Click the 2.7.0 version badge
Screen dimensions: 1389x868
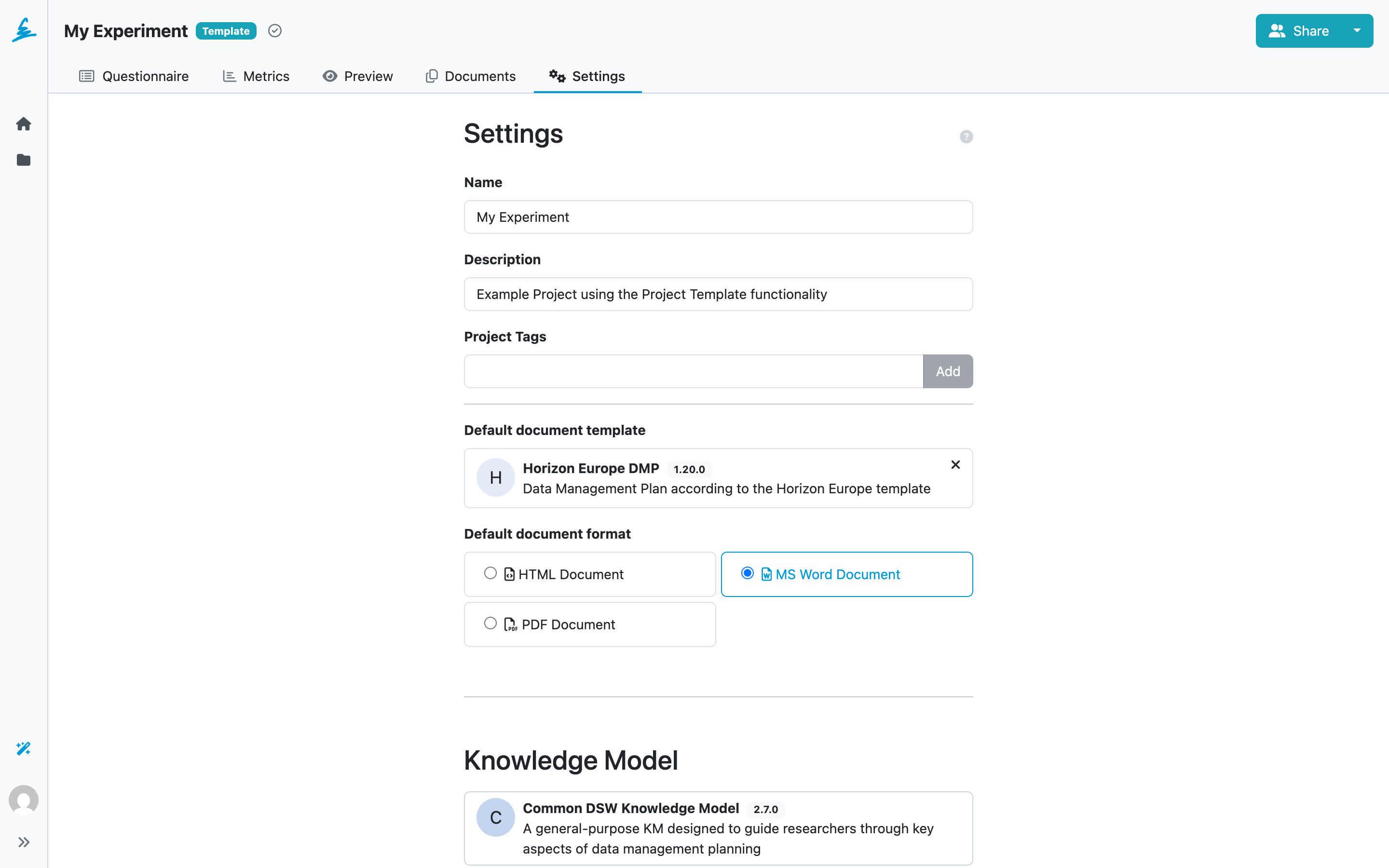(766, 809)
